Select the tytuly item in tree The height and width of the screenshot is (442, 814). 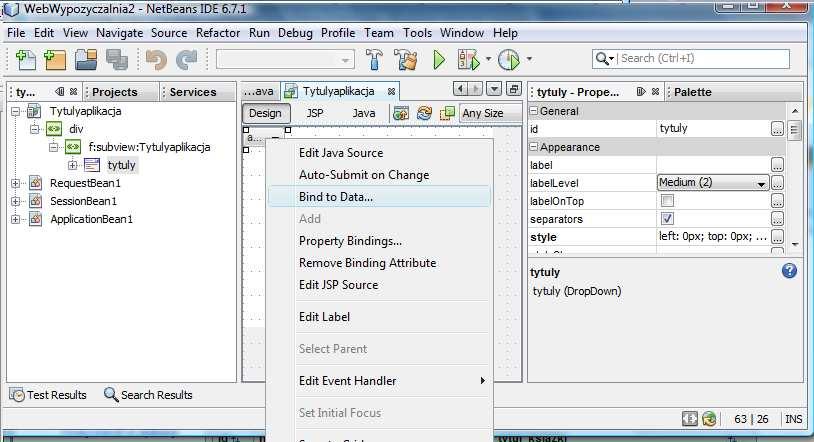click(x=121, y=165)
